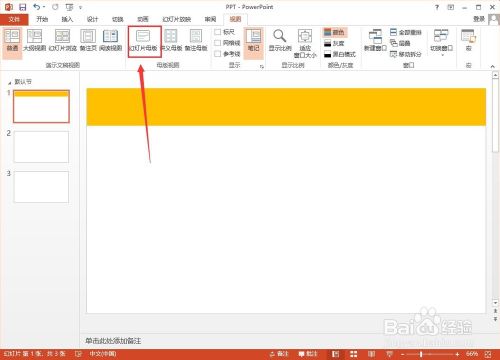The height and width of the screenshot is (360, 500).
Task: Collapse the Default Section (默认节) triangle
Action: click(x=9, y=82)
